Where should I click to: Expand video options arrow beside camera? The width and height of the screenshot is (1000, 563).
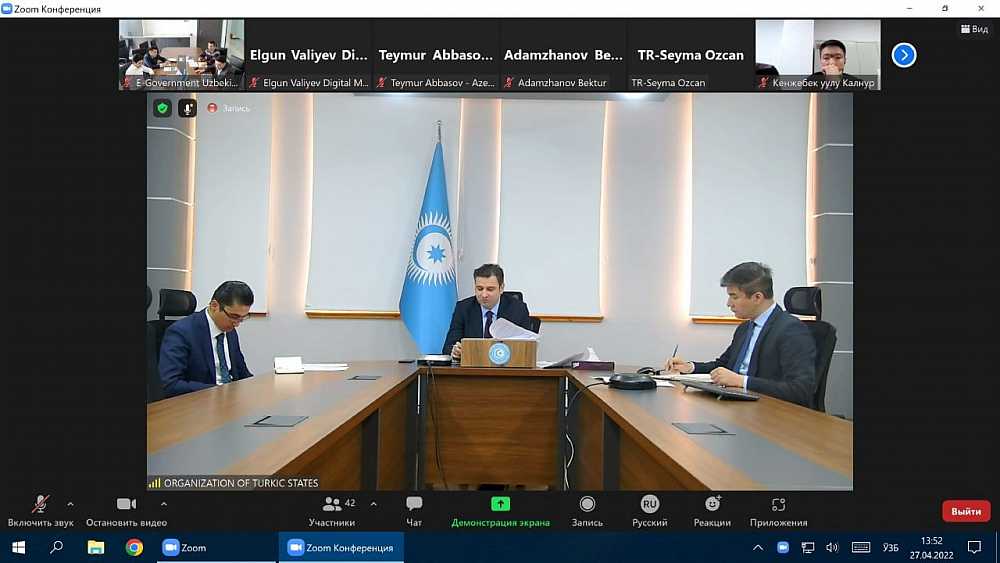coord(164,504)
